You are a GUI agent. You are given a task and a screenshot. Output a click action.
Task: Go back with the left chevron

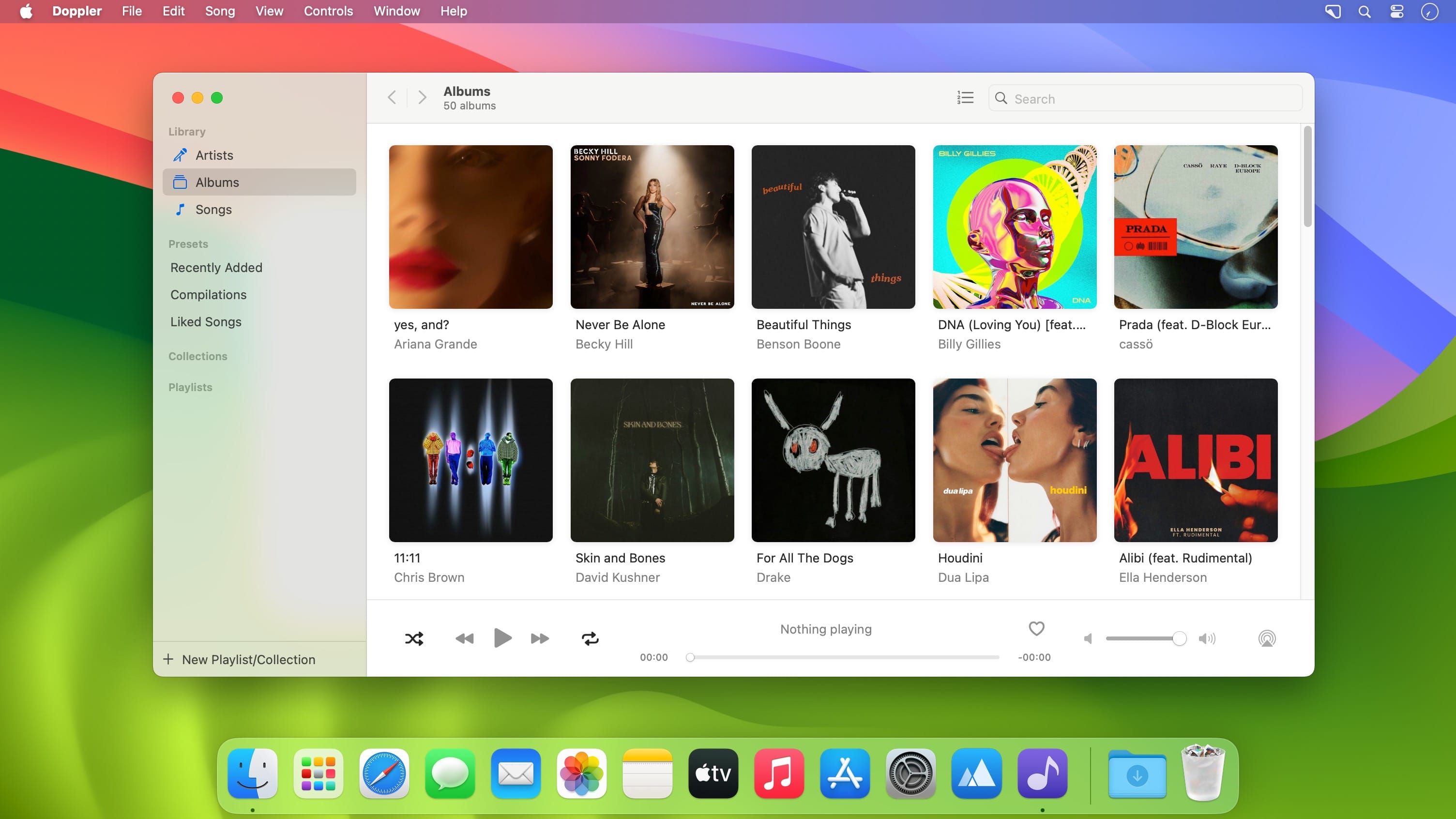pos(392,97)
